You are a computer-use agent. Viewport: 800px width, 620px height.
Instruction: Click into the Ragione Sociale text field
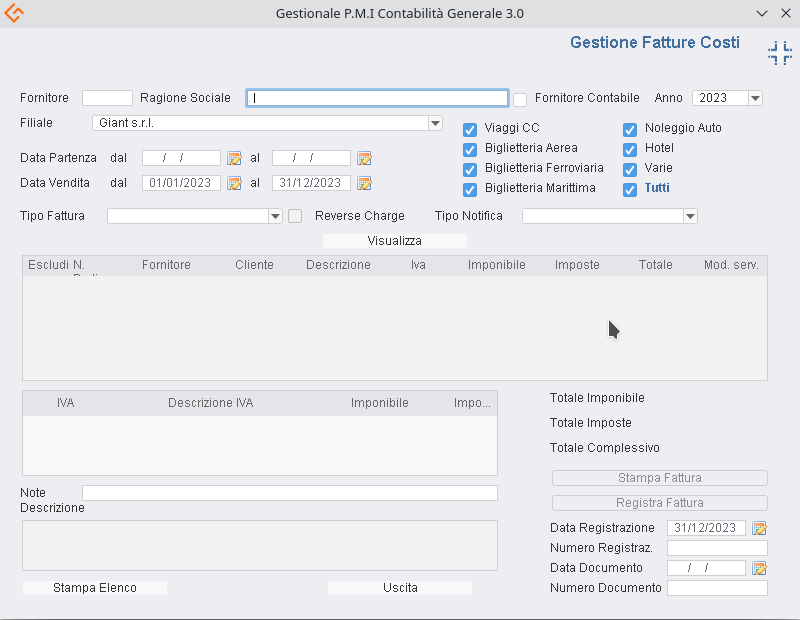[x=378, y=98]
